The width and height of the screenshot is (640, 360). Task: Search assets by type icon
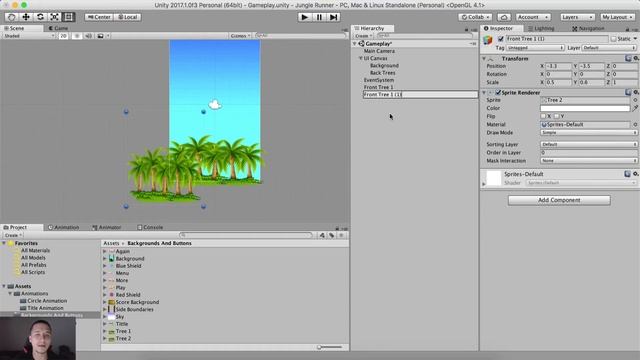pos(322,235)
